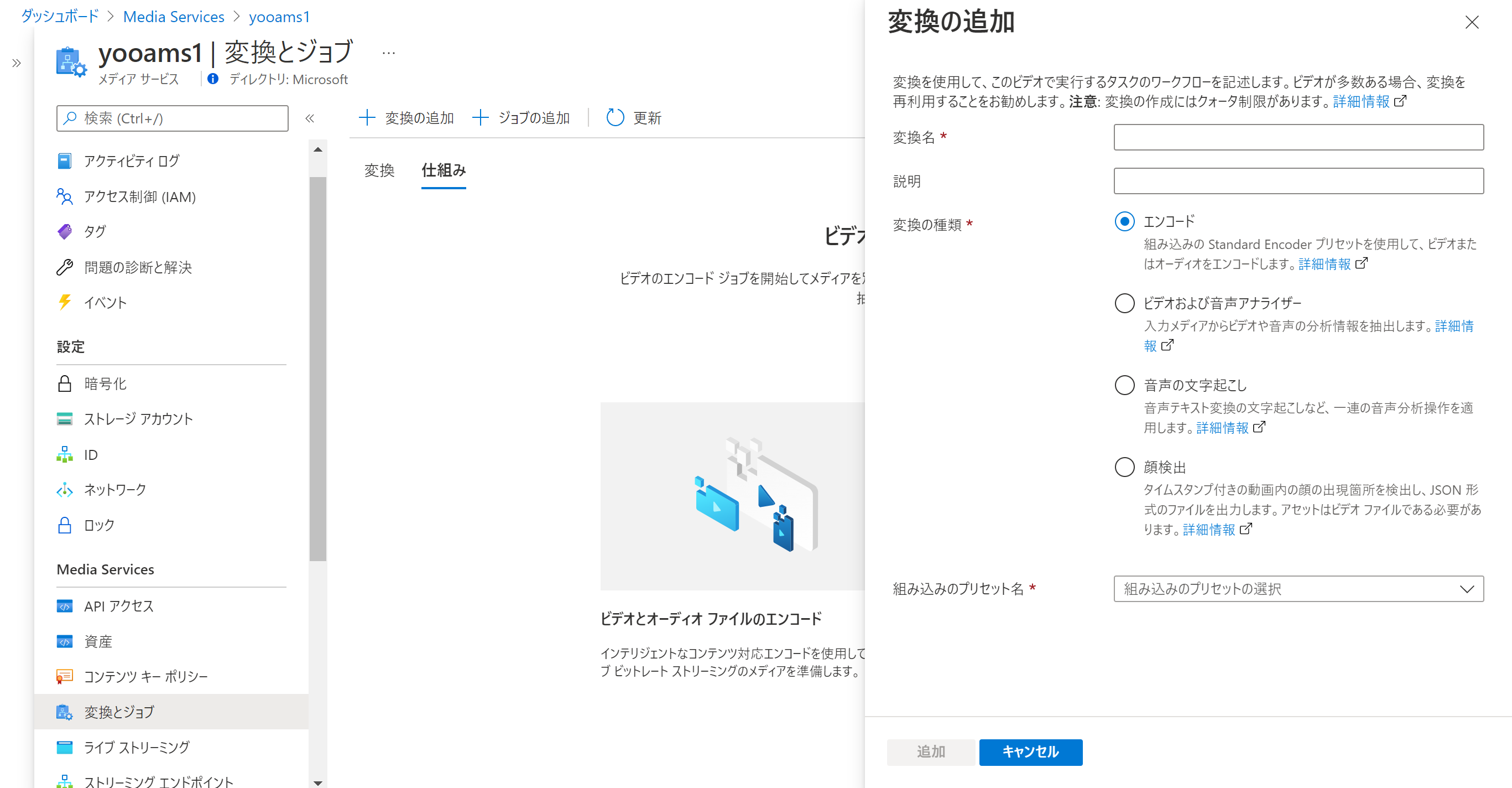Click the Media Services breadcrumb link
Viewport: 1512px width, 788px height.
[173, 17]
